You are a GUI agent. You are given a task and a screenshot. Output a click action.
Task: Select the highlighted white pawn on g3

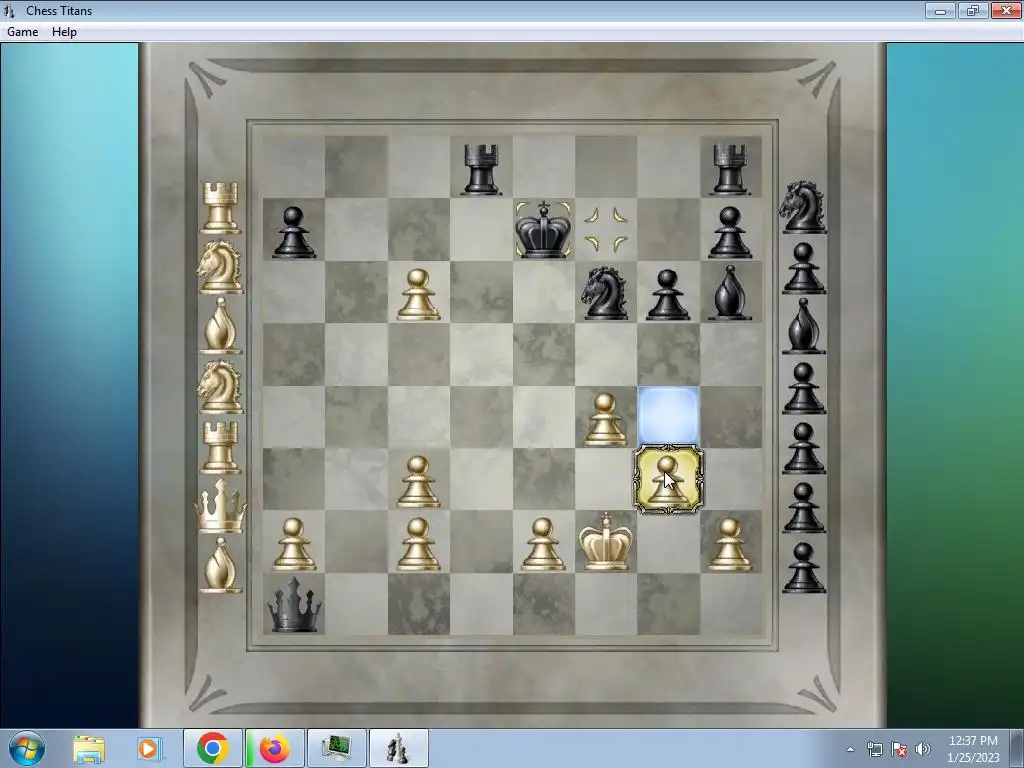point(668,479)
